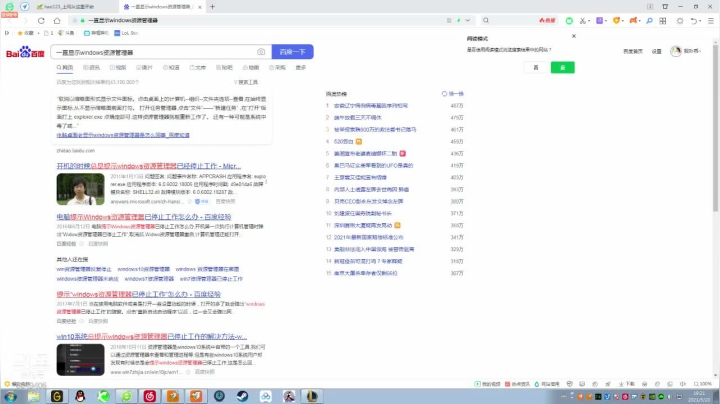Select the 地图 search category tab

[x=251, y=67]
